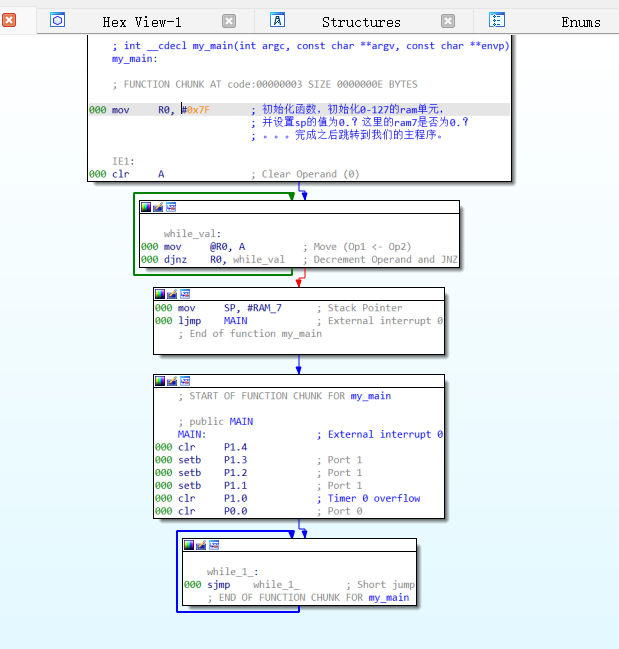Click the Chinese initialization comment first line
Screen dimensions: 619x649
[348, 110]
